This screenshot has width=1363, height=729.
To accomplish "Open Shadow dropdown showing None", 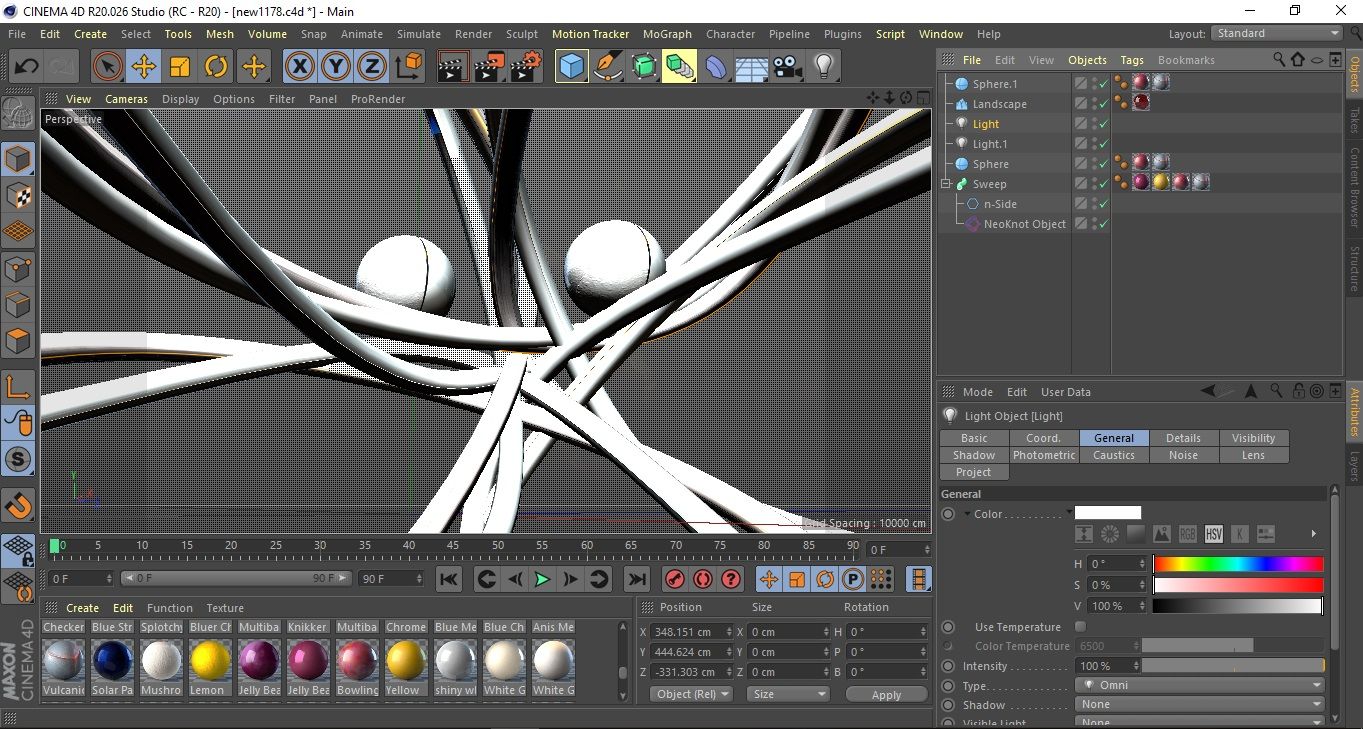I will click(1200, 705).
